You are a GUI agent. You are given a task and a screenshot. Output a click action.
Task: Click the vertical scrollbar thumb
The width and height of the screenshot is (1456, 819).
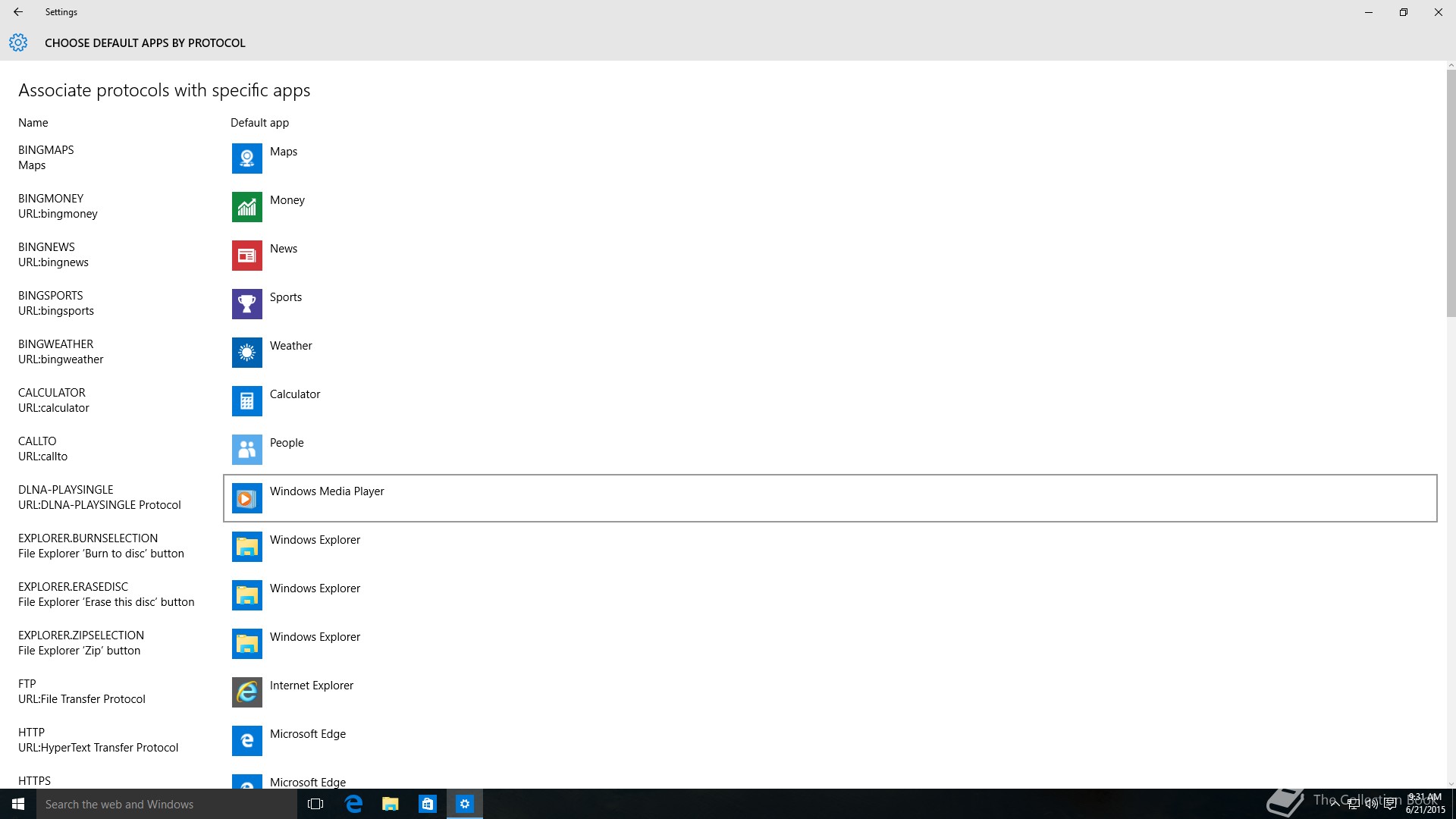coord(1451,193)
